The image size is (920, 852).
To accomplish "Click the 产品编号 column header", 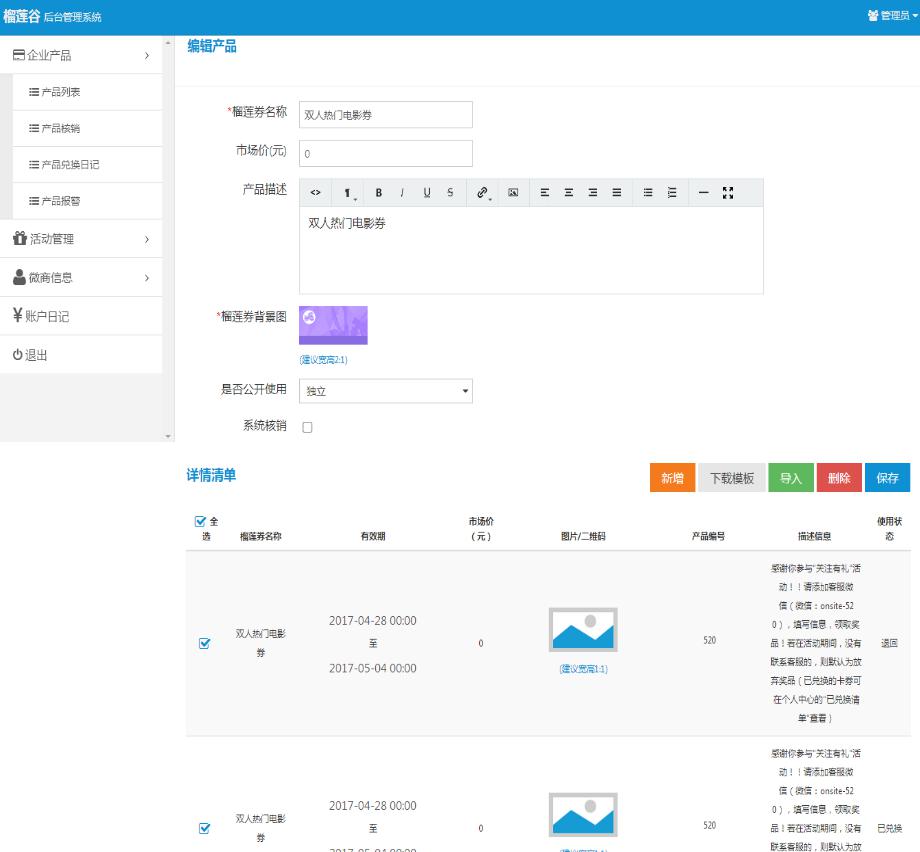I will tap(708, 536).
